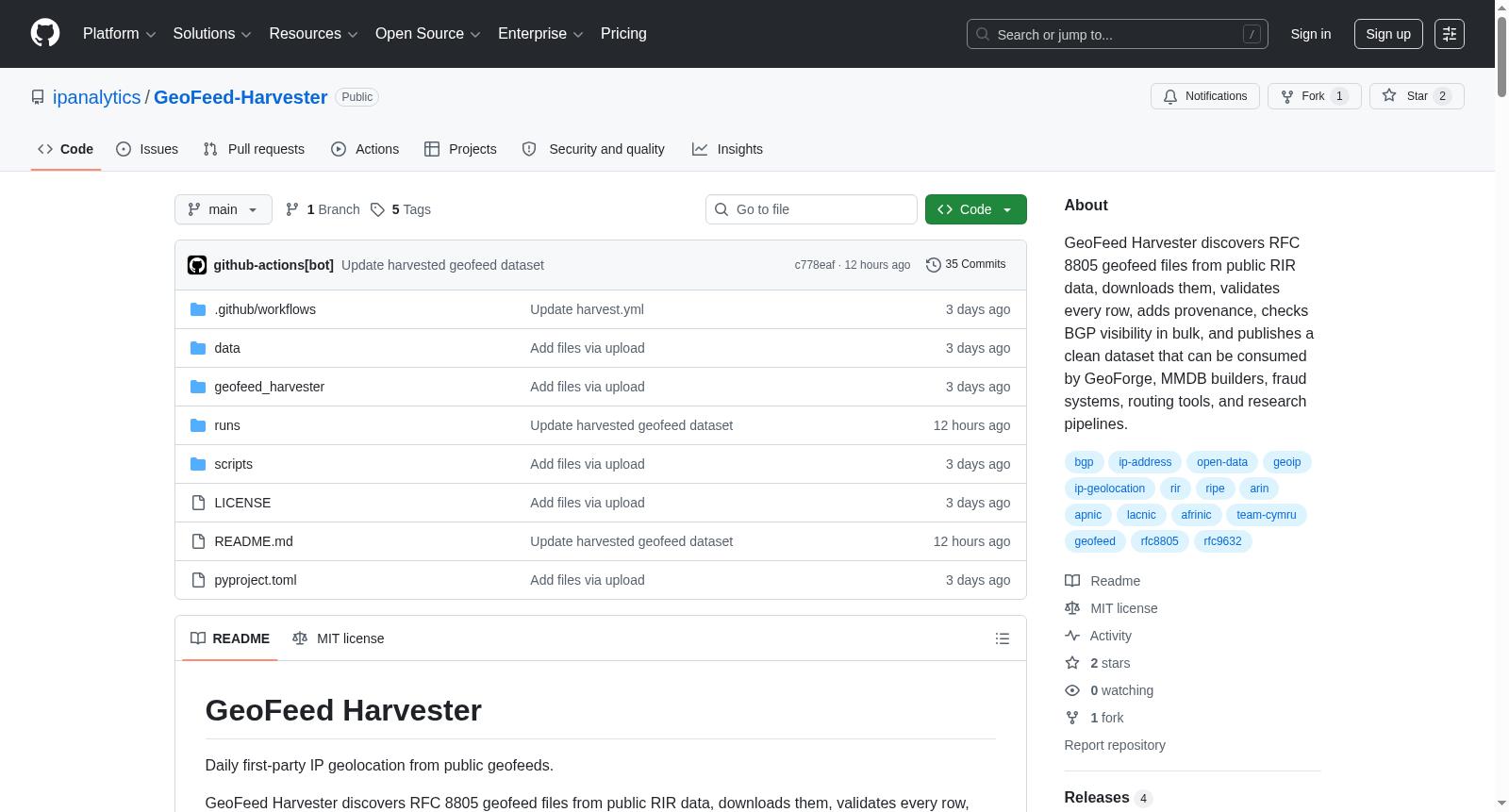Open the GeoFeed-Harvester repository link
Screen dimensions: 1509x812
240,97
